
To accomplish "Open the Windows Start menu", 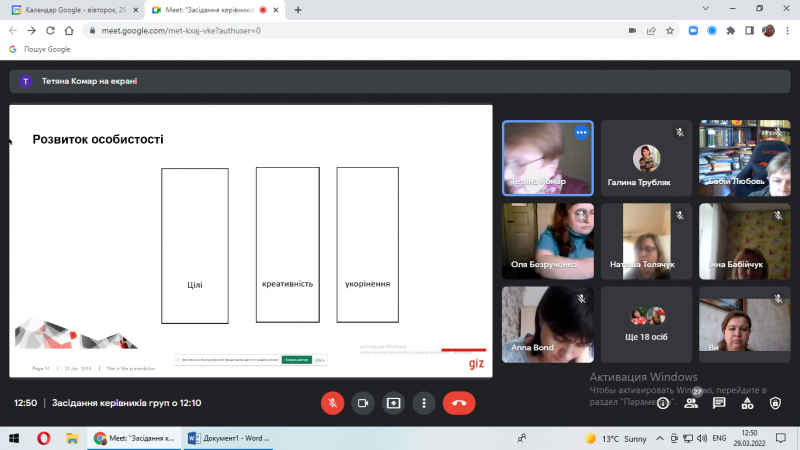I will (x=14, y=438).
